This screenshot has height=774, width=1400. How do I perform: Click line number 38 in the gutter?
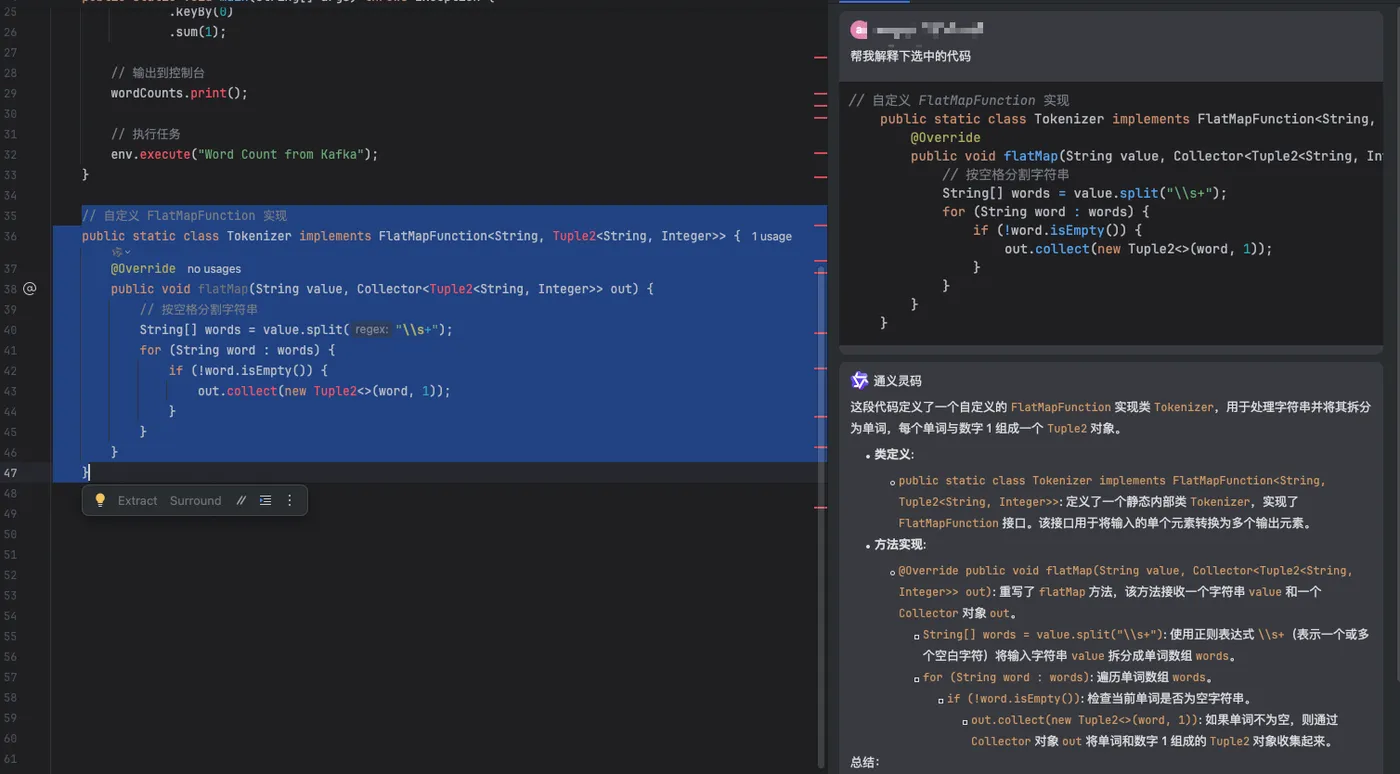pyautogui.click(x=10, y=289)
